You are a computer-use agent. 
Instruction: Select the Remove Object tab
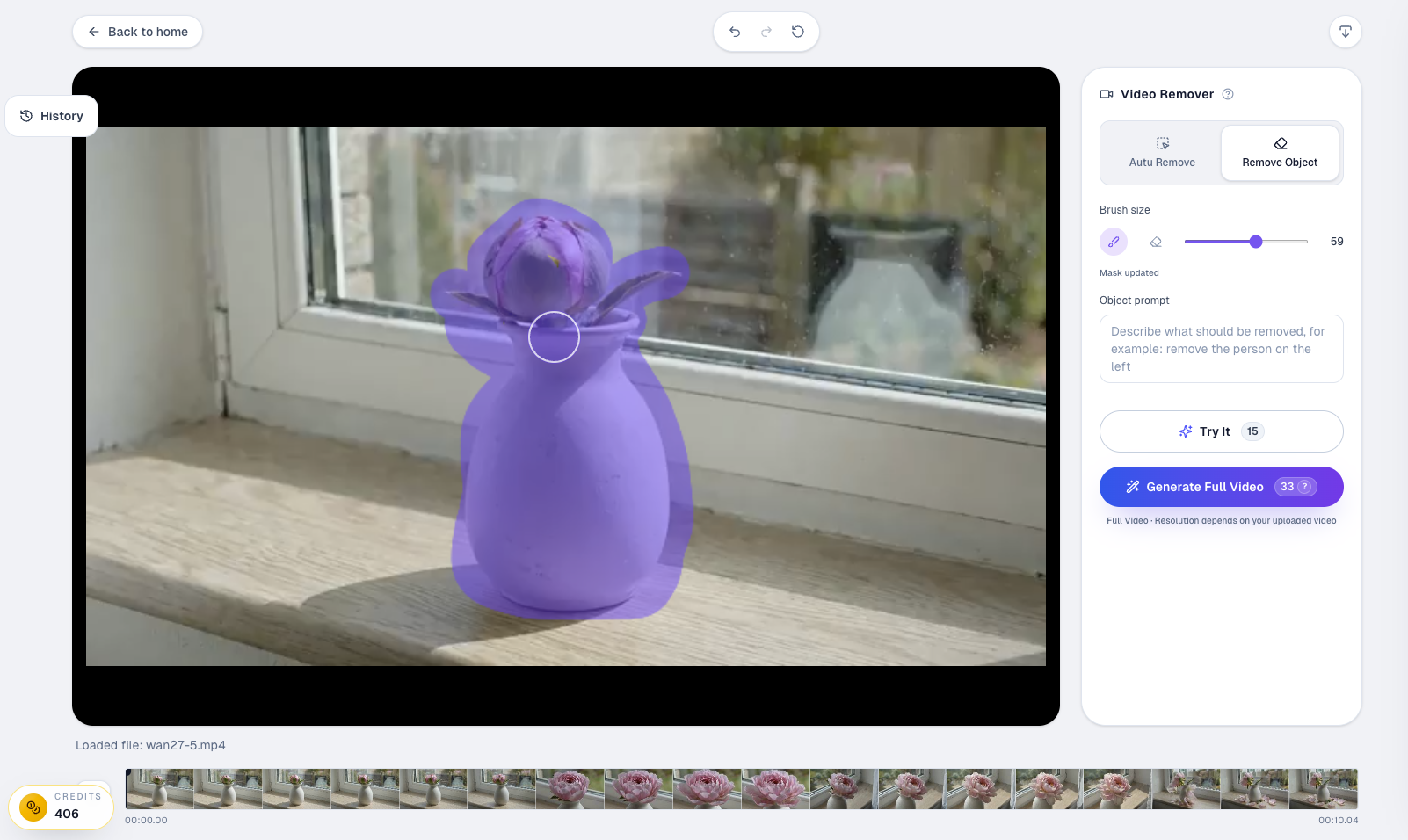1280,153
